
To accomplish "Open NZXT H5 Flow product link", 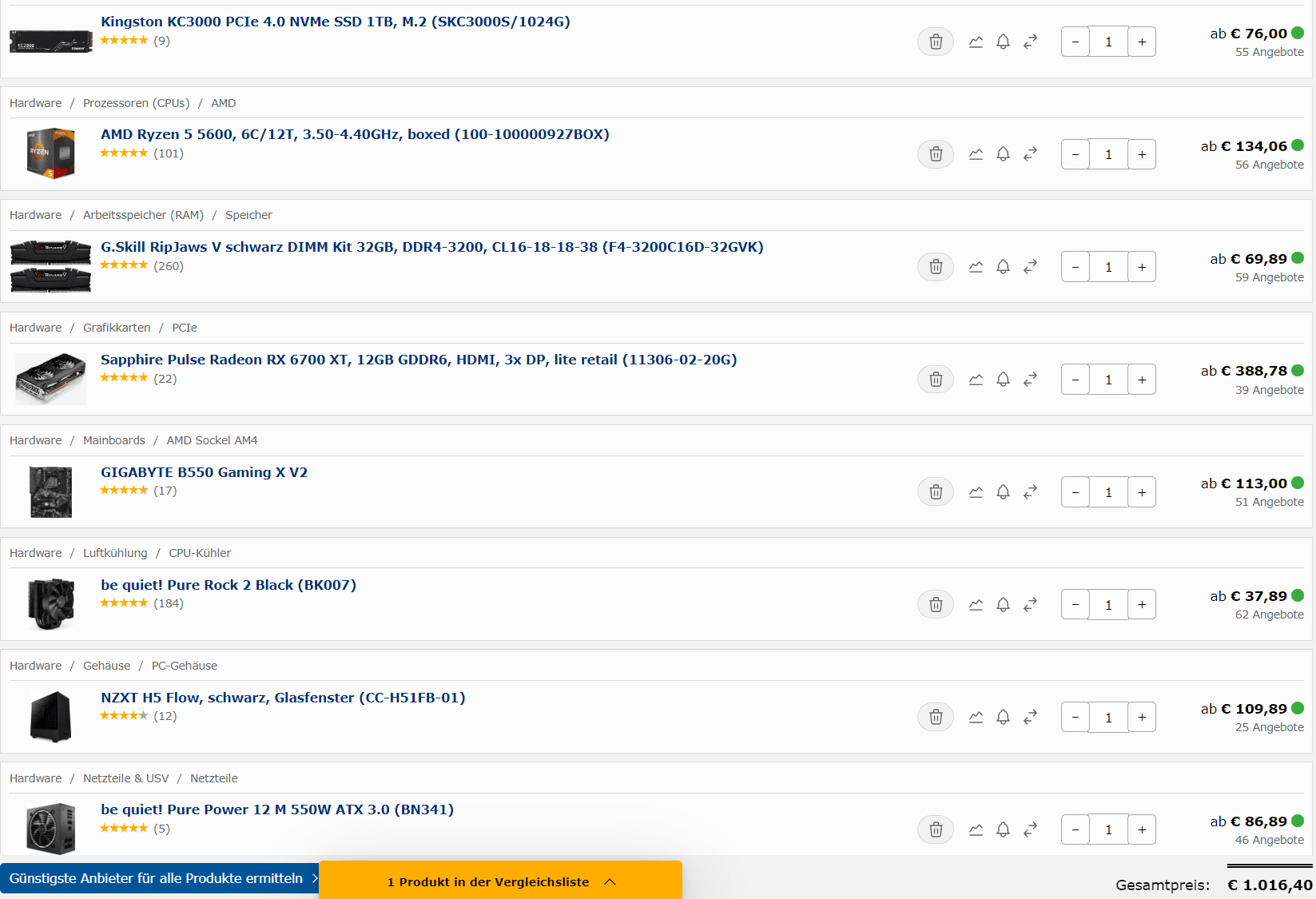I will (283, 698).
